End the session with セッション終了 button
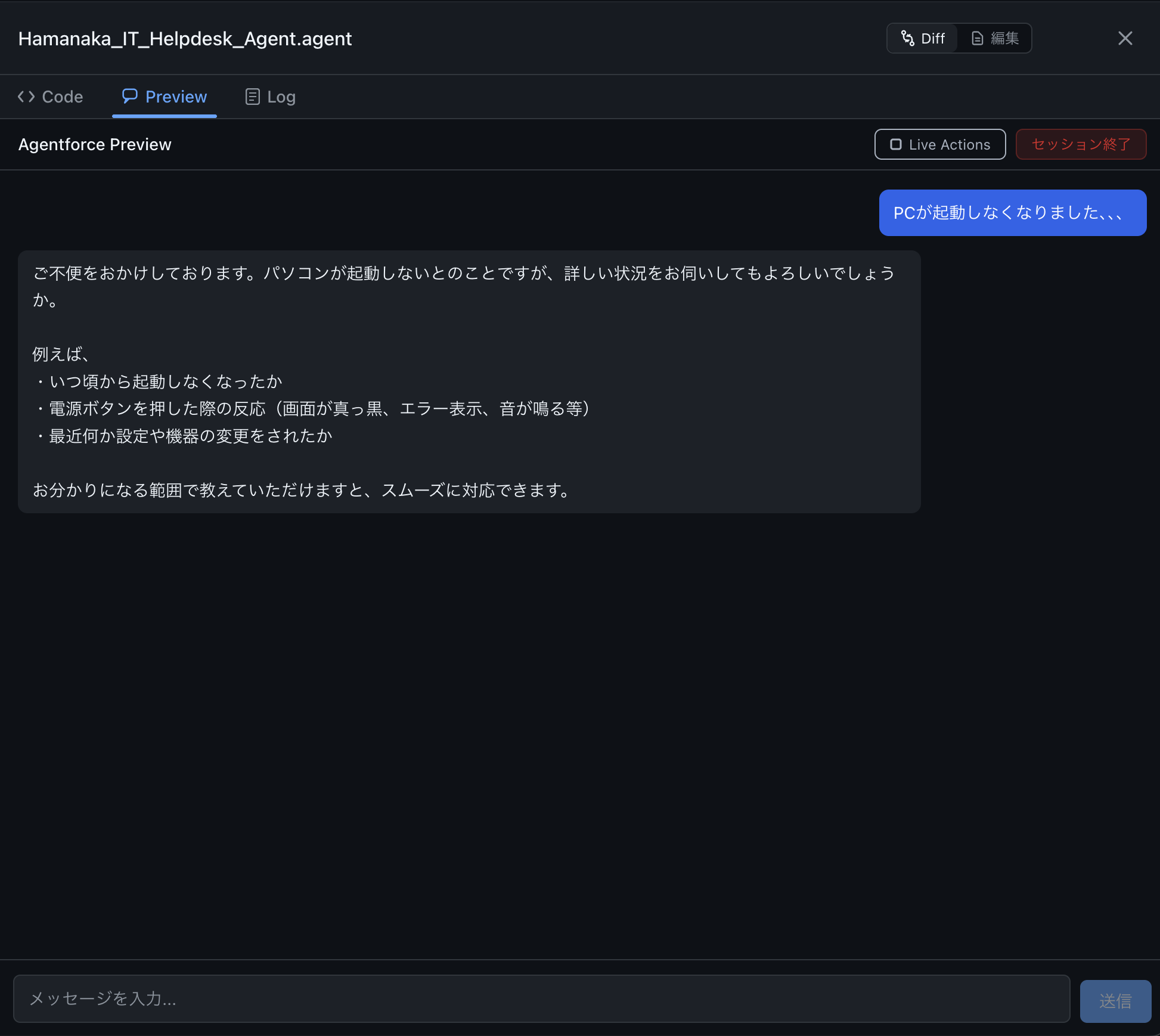 pos(1080,144)
